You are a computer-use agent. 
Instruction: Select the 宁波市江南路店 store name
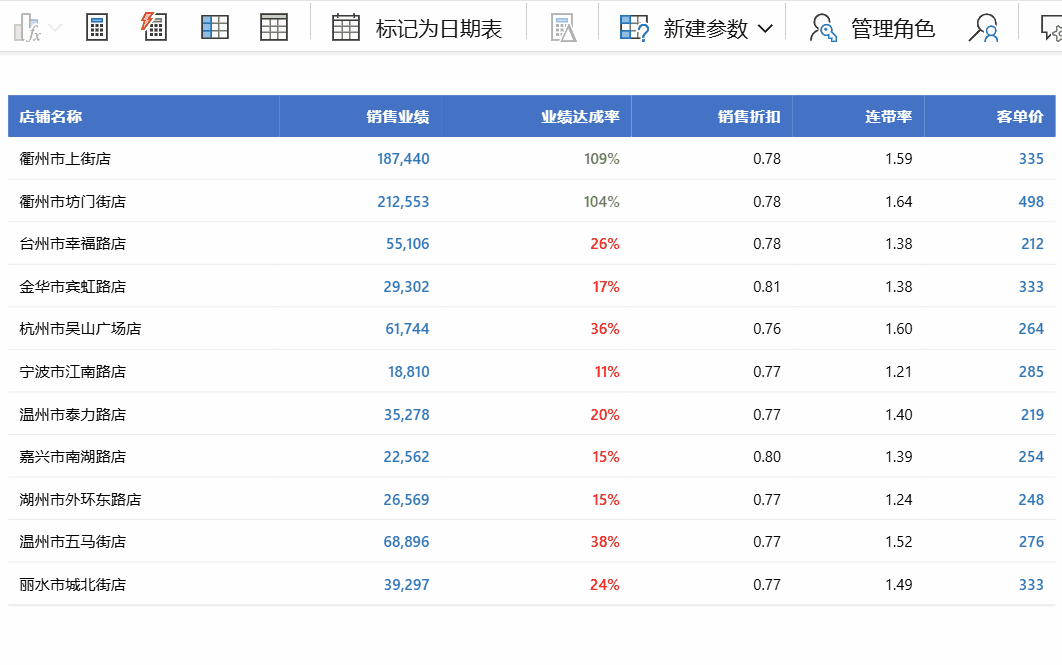click(x=72, y=372)
